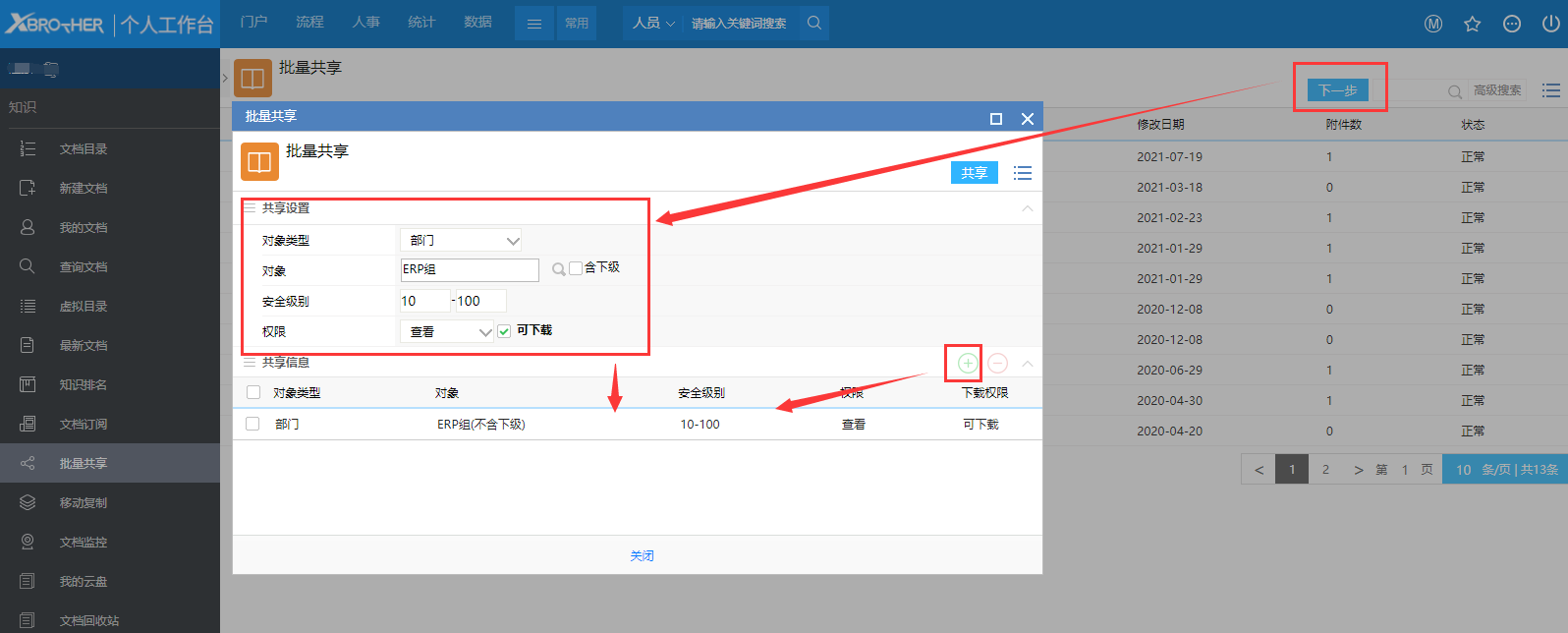
Task: Click the green plus add share icon
Action: coord(967,364)
